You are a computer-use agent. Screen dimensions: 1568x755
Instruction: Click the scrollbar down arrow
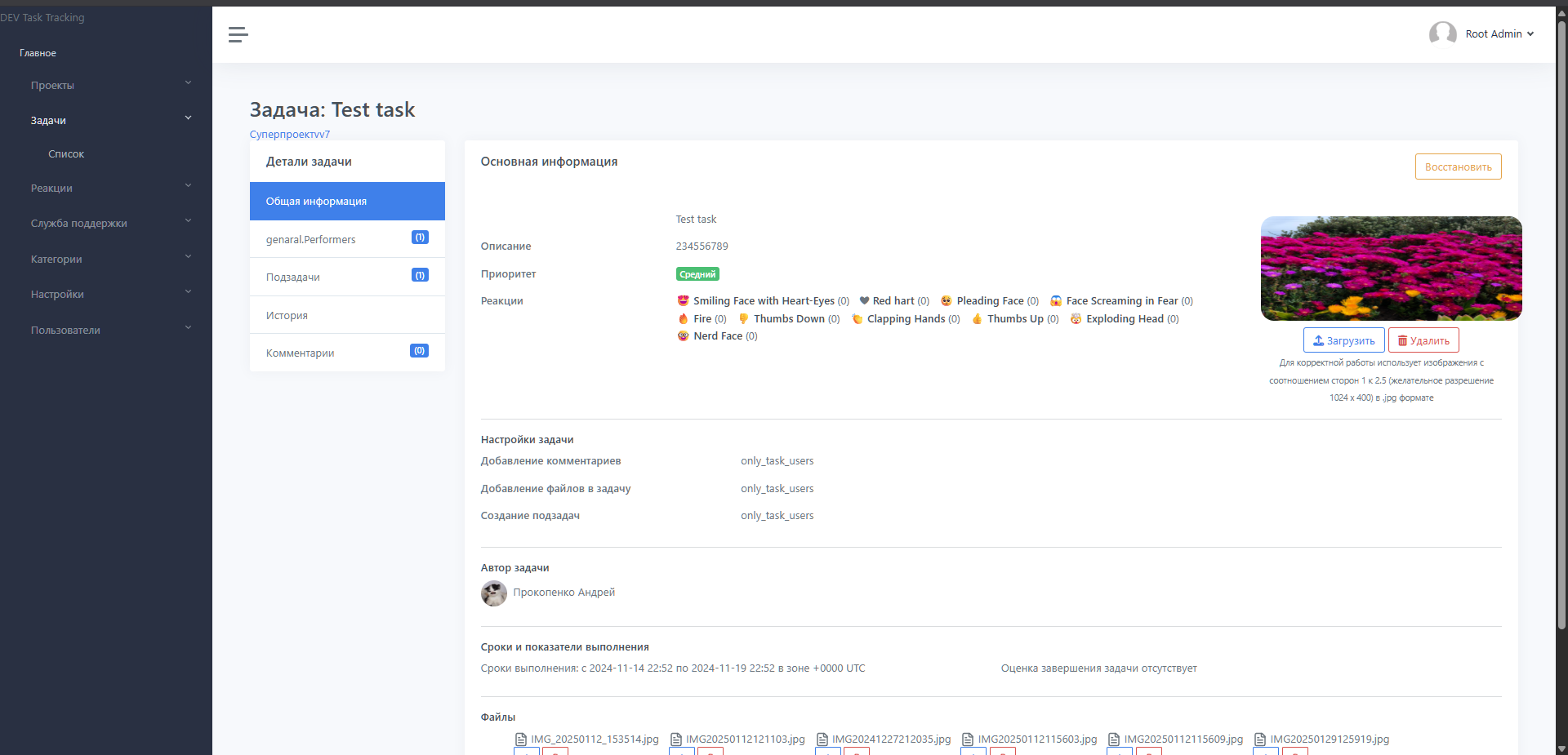point(1561,748)
